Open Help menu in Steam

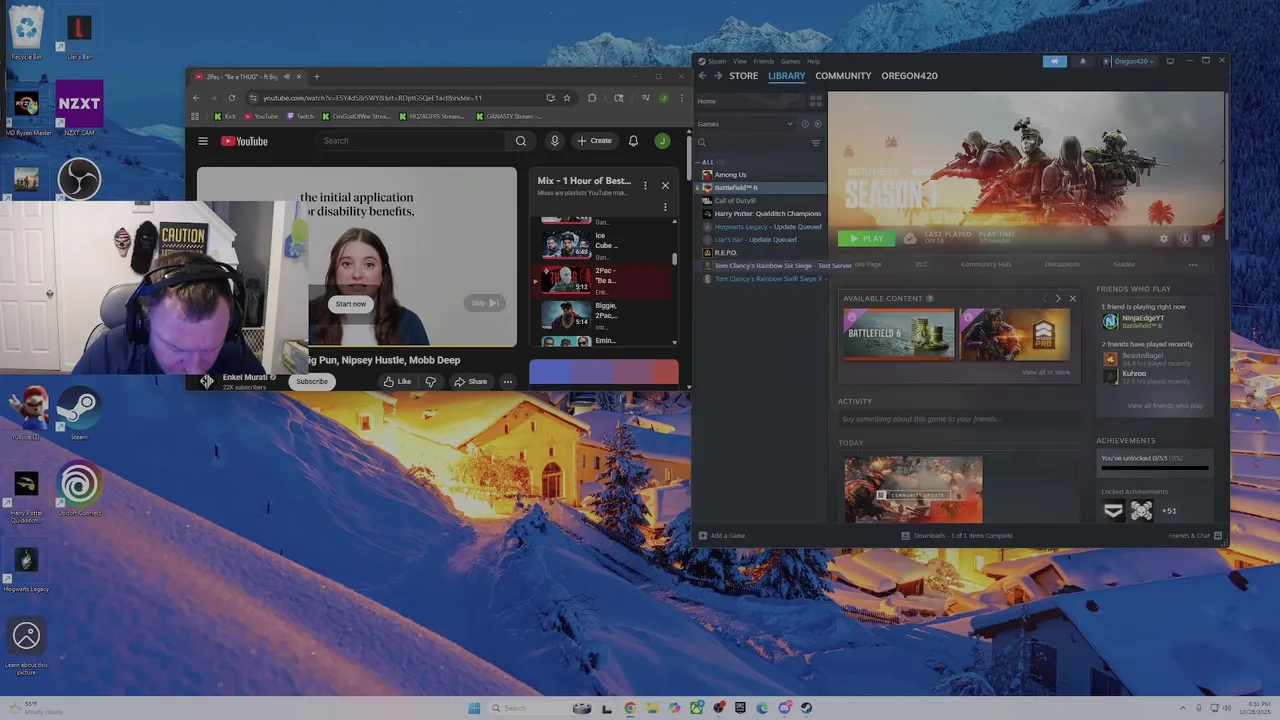tap(813, 61)
